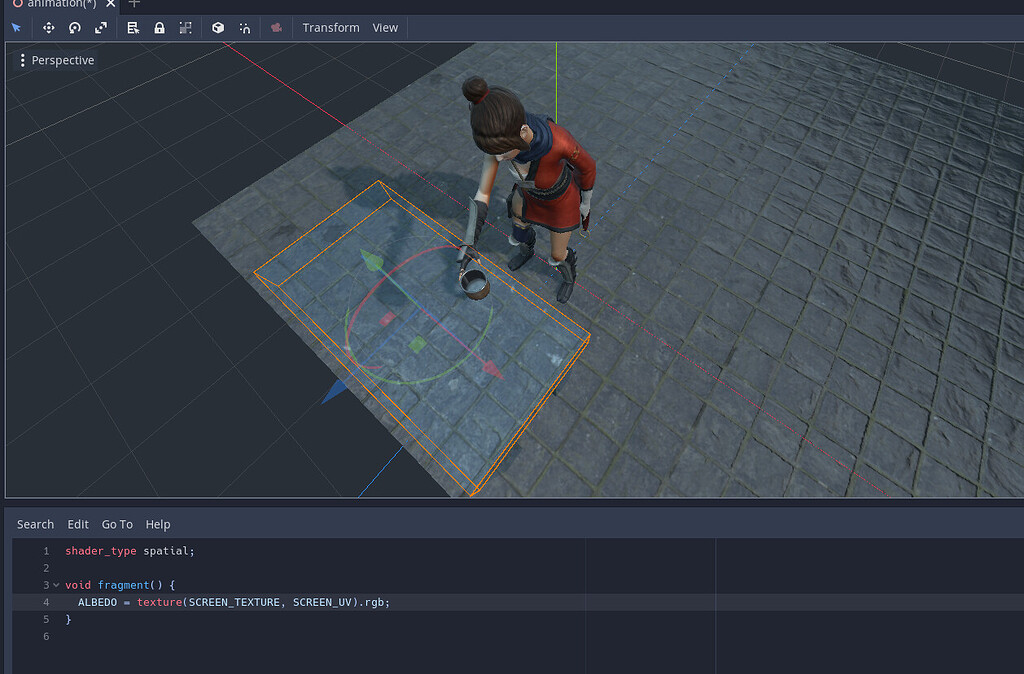The height and width of the screenshot is (674, 1024).
Task: Close the animation scene tab
Action: tap(110, 4)
